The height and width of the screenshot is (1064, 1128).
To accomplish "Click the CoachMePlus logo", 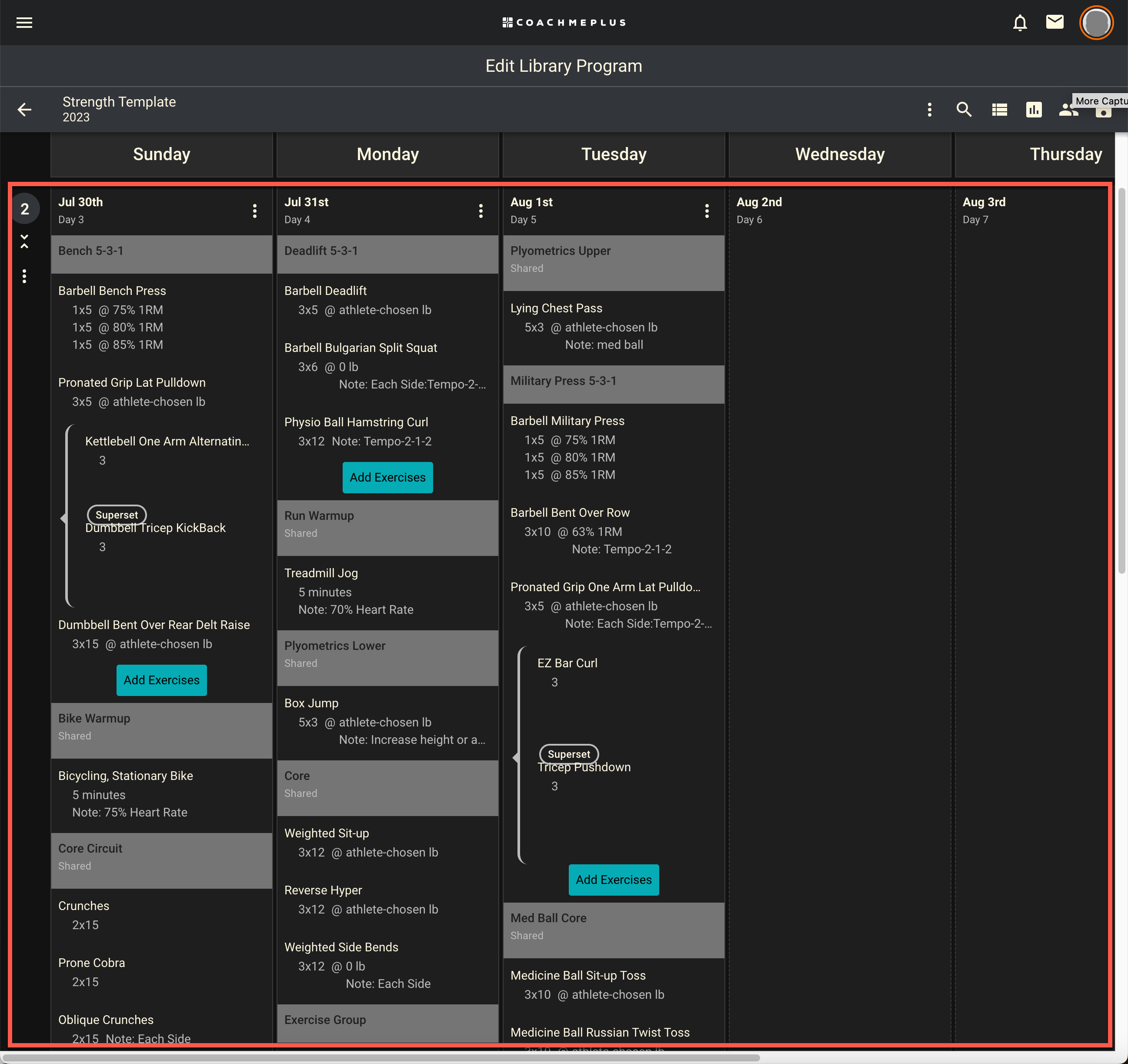I will (x=564, y=23).
